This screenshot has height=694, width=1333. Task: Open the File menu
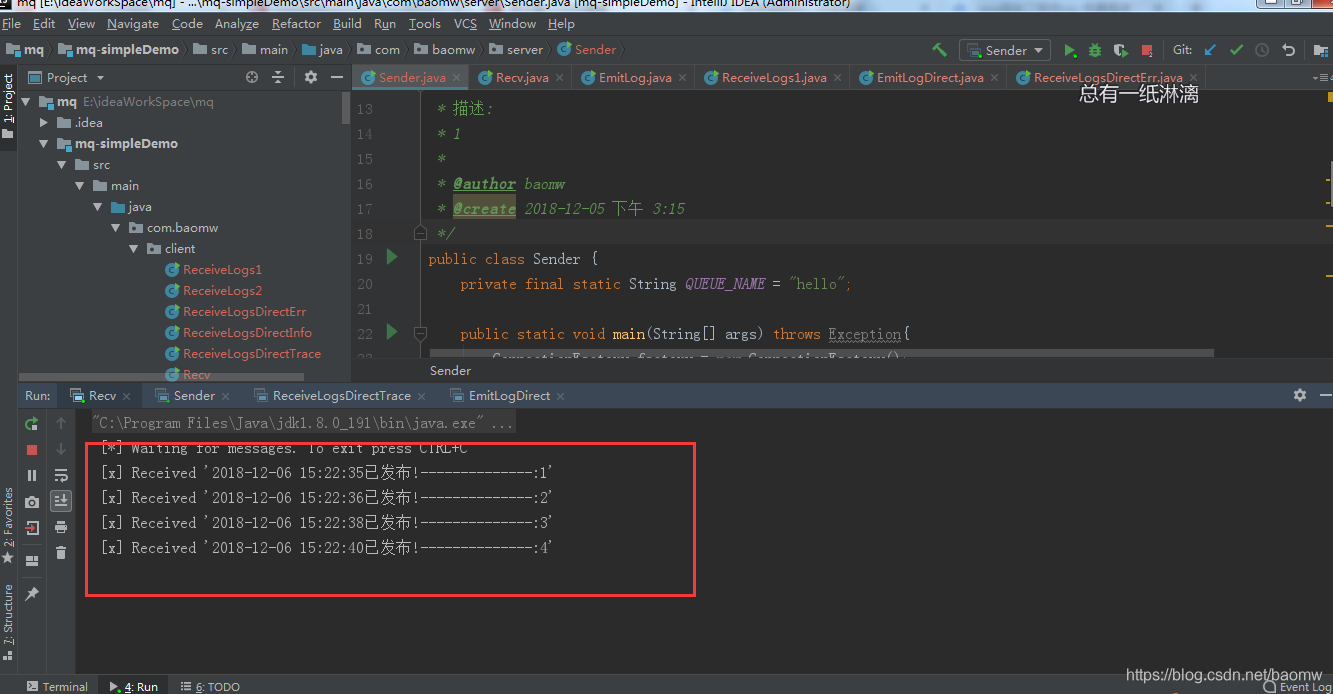point(12,23)
